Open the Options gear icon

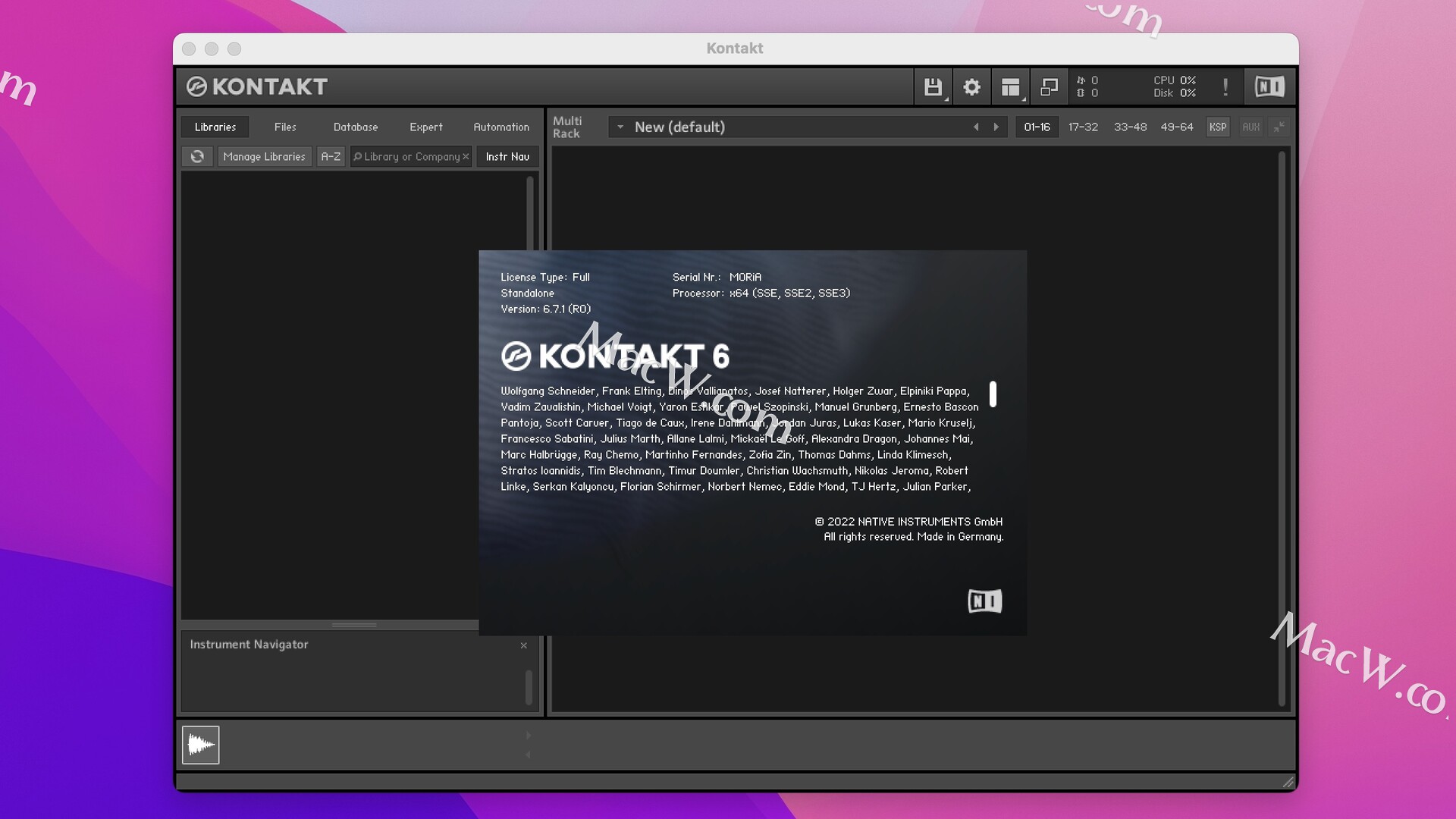click(971, 87)
